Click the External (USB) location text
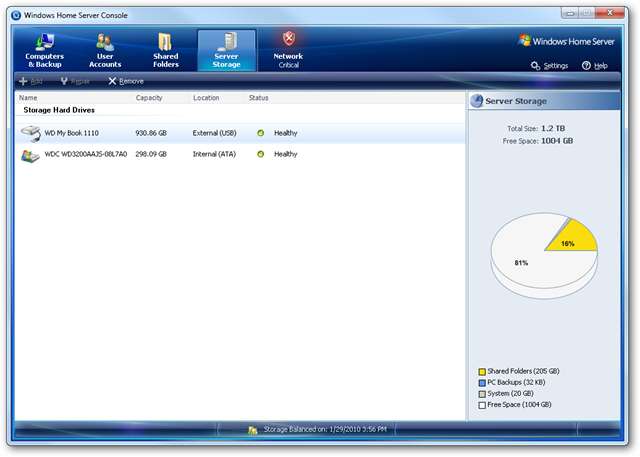 [x=215, y=133]
